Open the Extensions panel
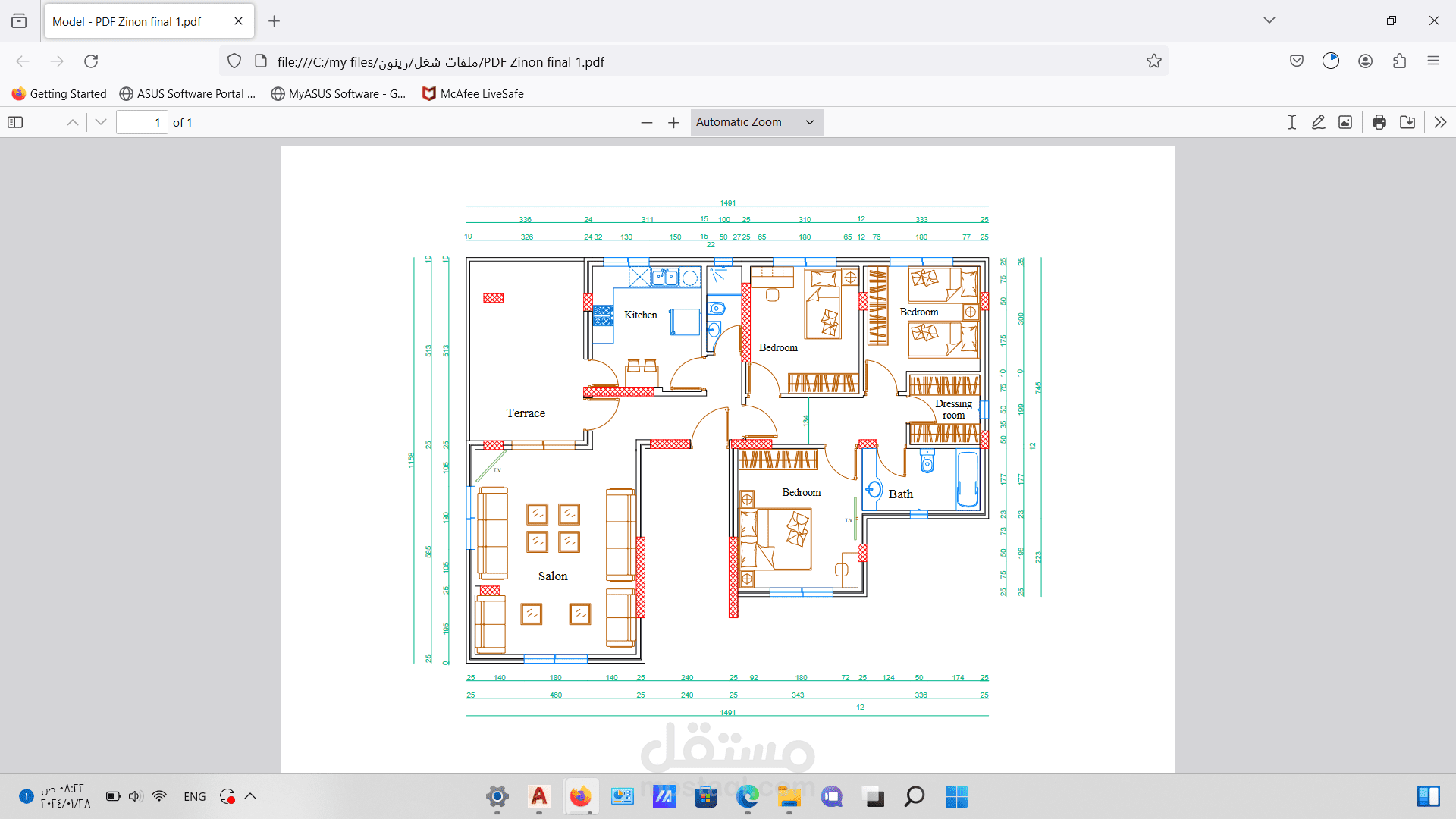The image size is (1456, 819). [1400, 61]
